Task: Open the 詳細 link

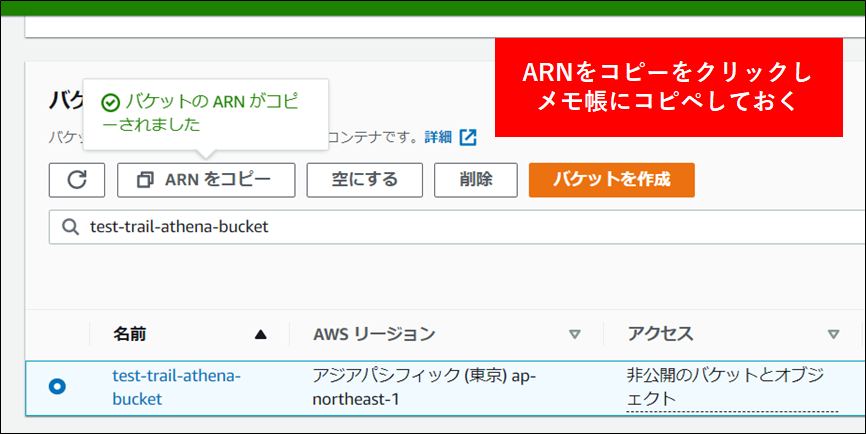Action: coord(438,137)
